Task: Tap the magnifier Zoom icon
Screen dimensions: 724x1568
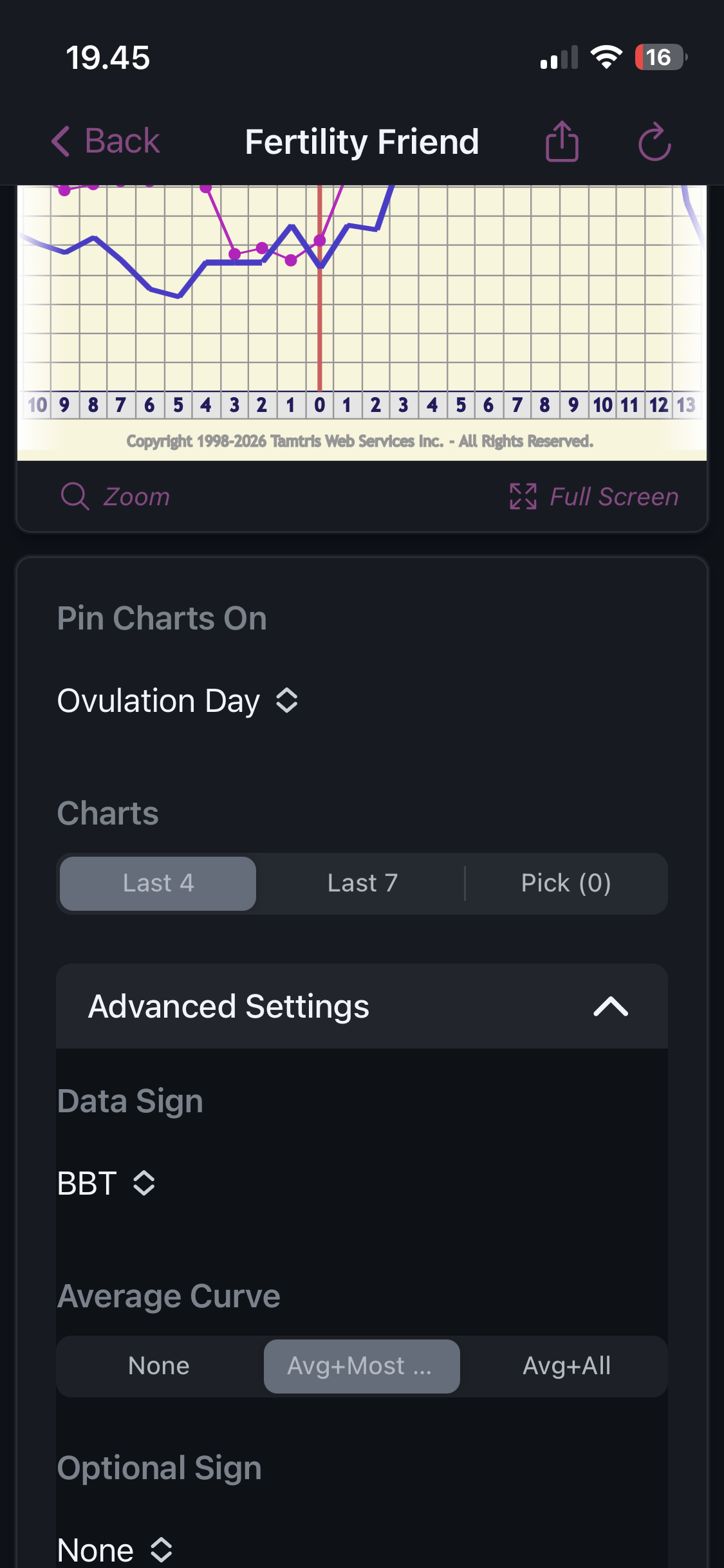Action: (x=75, y=497)
